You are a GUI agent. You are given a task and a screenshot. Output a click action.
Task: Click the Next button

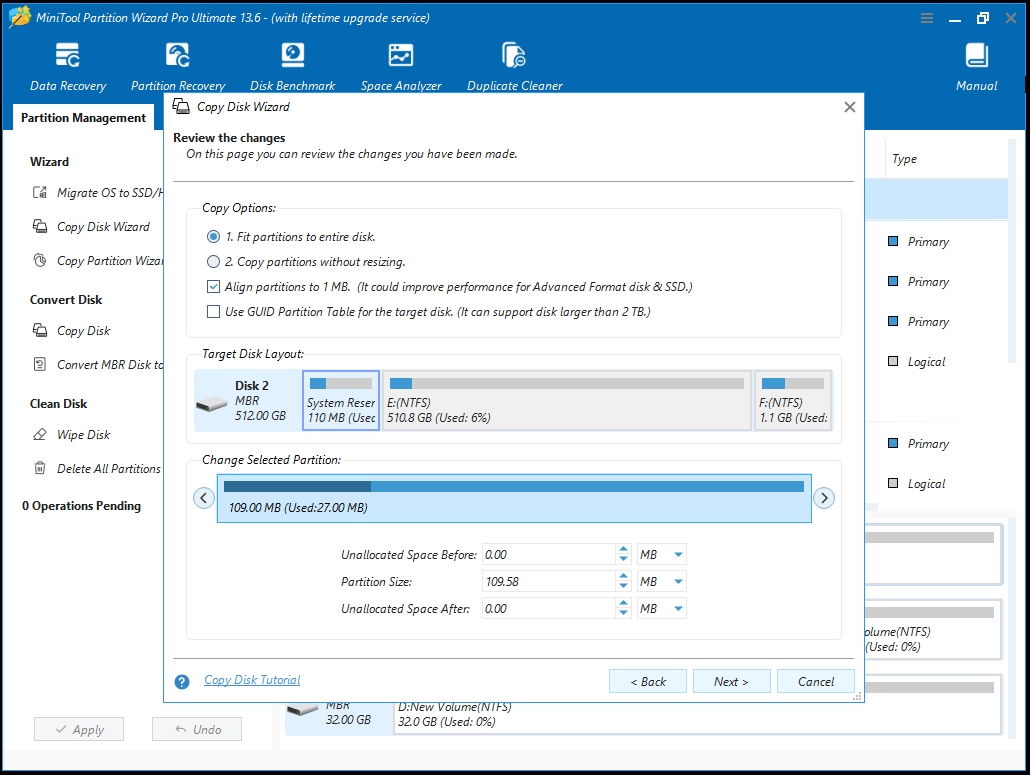[731, 681]
